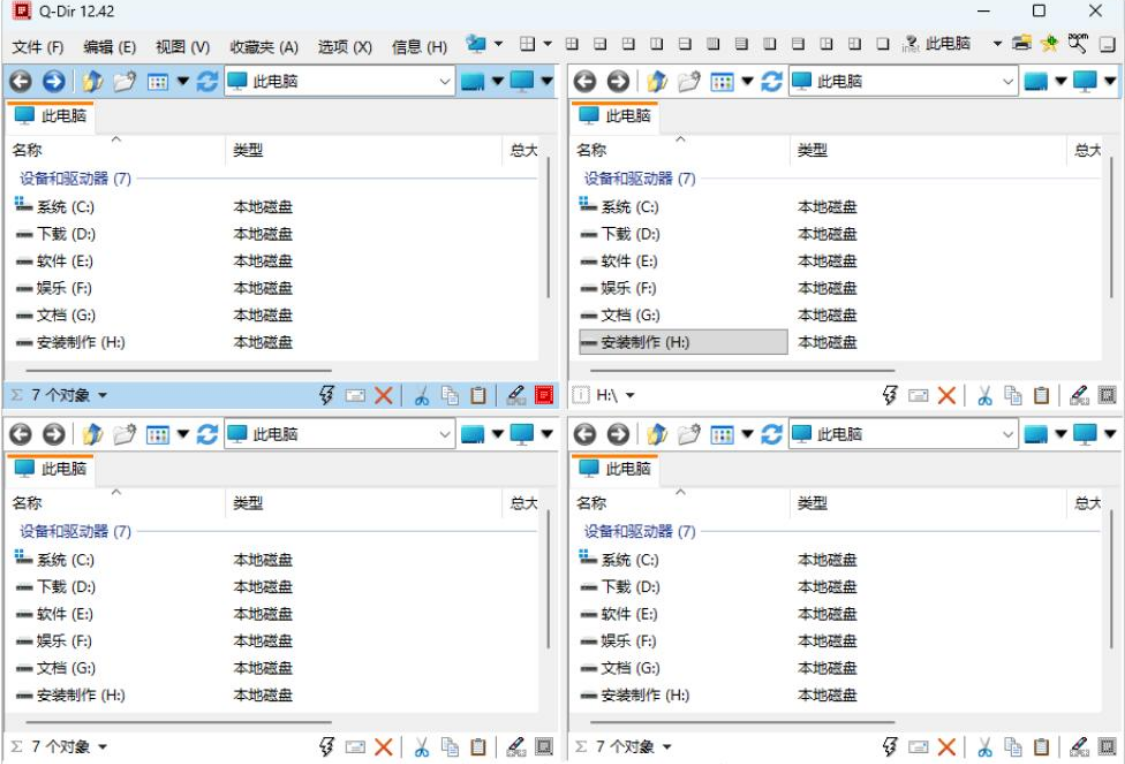Viewport: 1125px width, 764px height.
Task: Open the main toolbar 此电脑 dropdown arrow
Action: pos(997,44)
